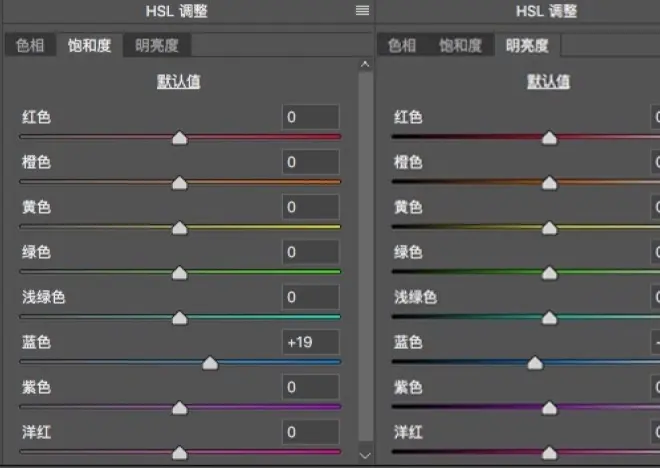
Task: Select the 饱和度 tab in the left panel
Action: (89, 45)
